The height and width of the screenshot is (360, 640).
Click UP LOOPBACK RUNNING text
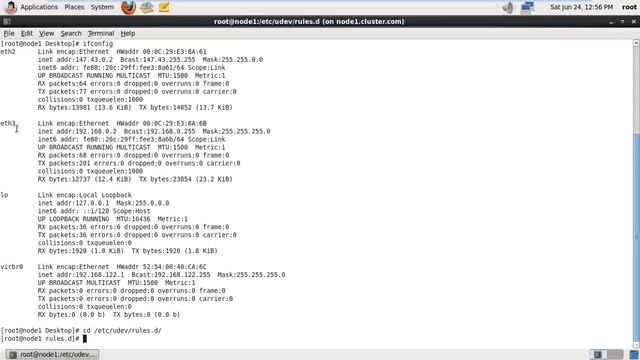[73, 219]
